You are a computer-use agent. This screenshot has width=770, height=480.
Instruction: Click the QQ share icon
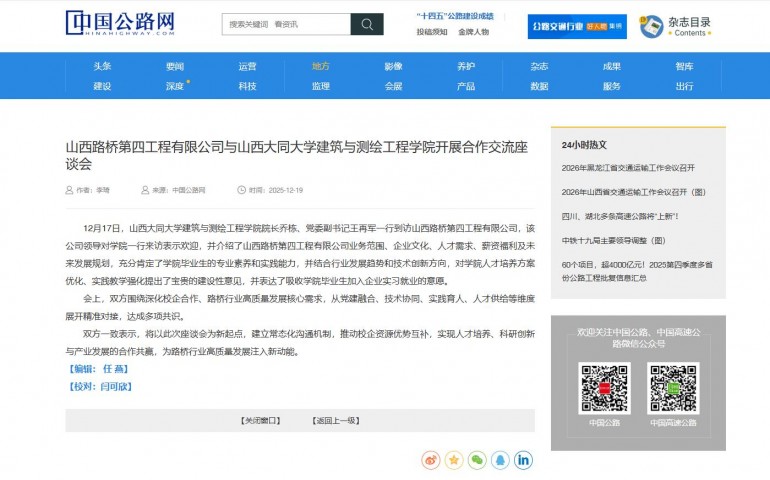coord(500,460)
